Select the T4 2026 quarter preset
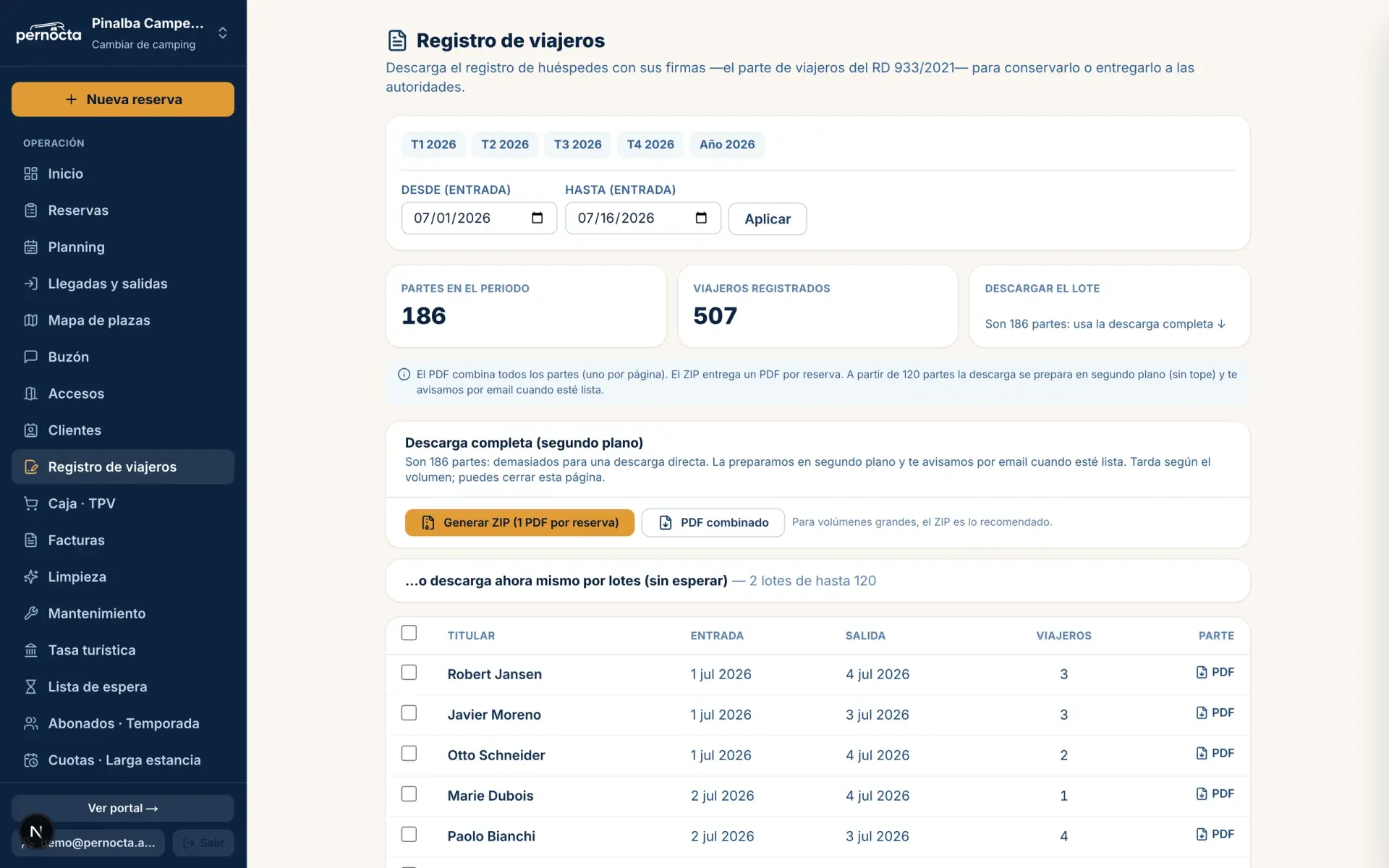The height and width of the screenshot is (868, 1389). [650, 145]
